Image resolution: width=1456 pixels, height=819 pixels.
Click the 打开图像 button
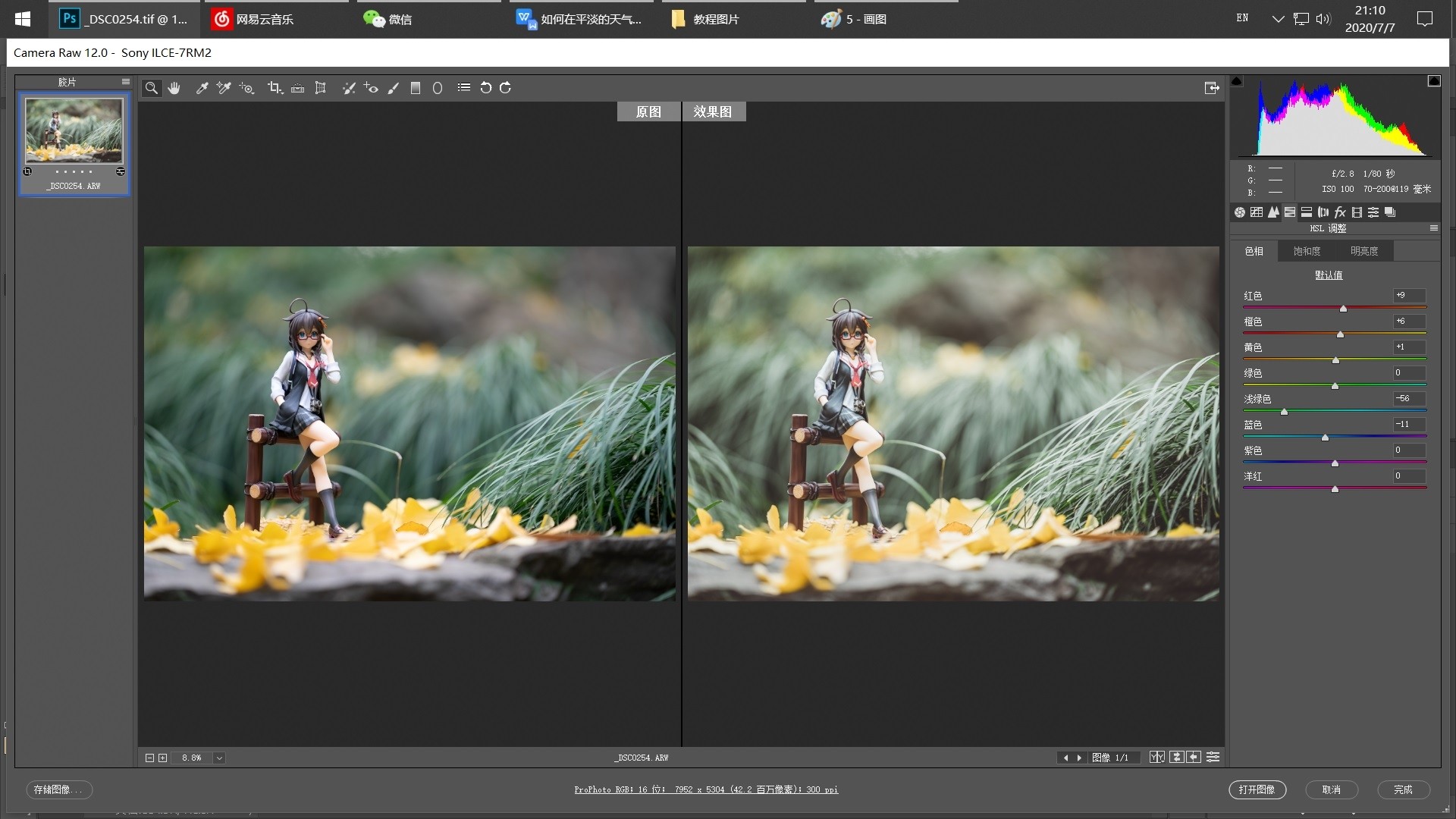tap(1257, 789)
